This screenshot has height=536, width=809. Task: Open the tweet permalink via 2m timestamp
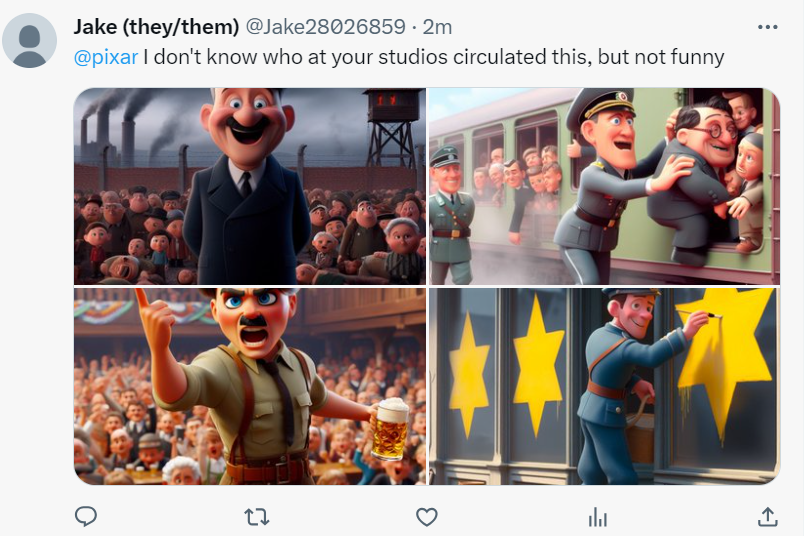(x=437, y=27)
